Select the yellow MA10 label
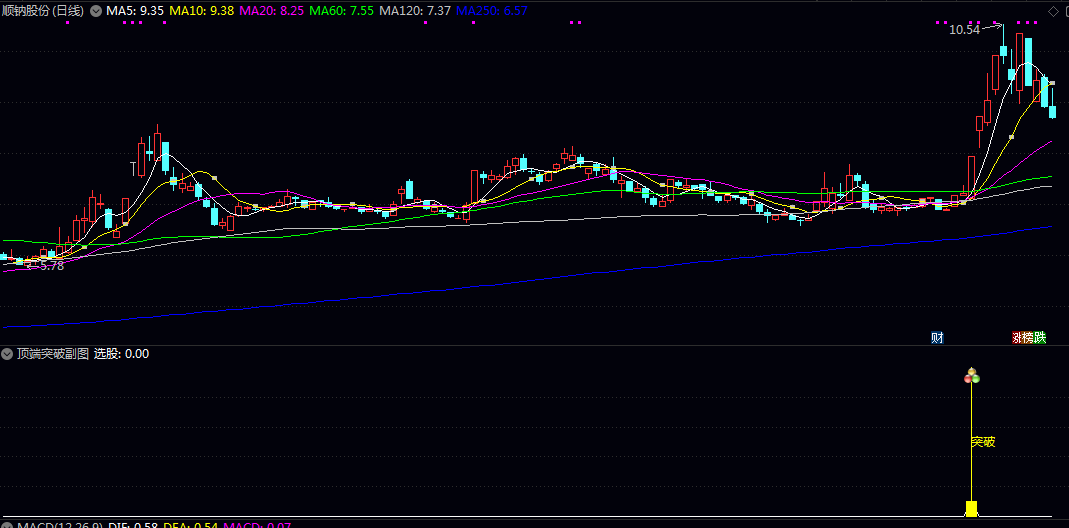1069x528 pixels. 202,11
